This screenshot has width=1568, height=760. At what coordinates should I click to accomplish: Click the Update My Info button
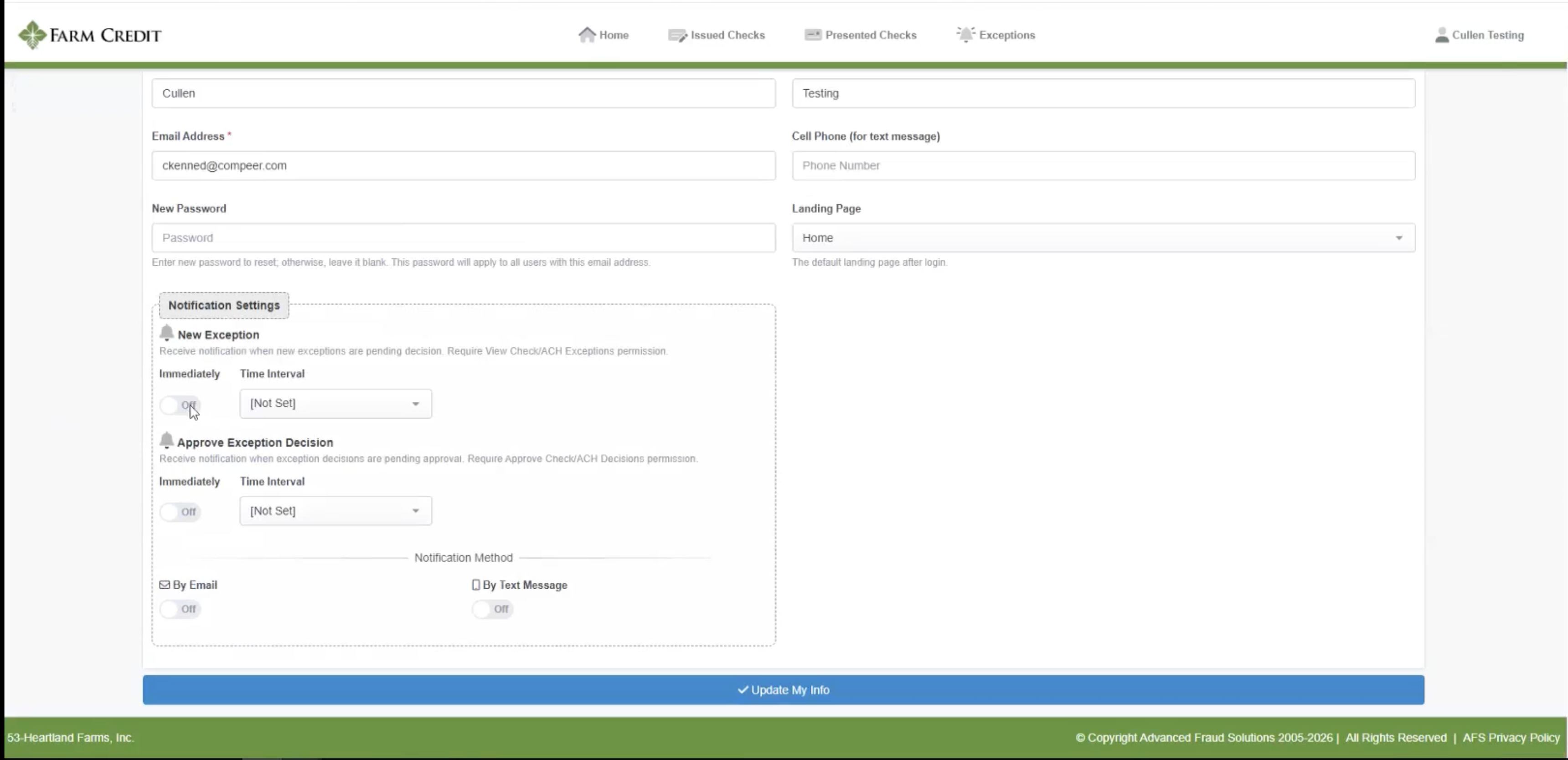click(784, 690)
